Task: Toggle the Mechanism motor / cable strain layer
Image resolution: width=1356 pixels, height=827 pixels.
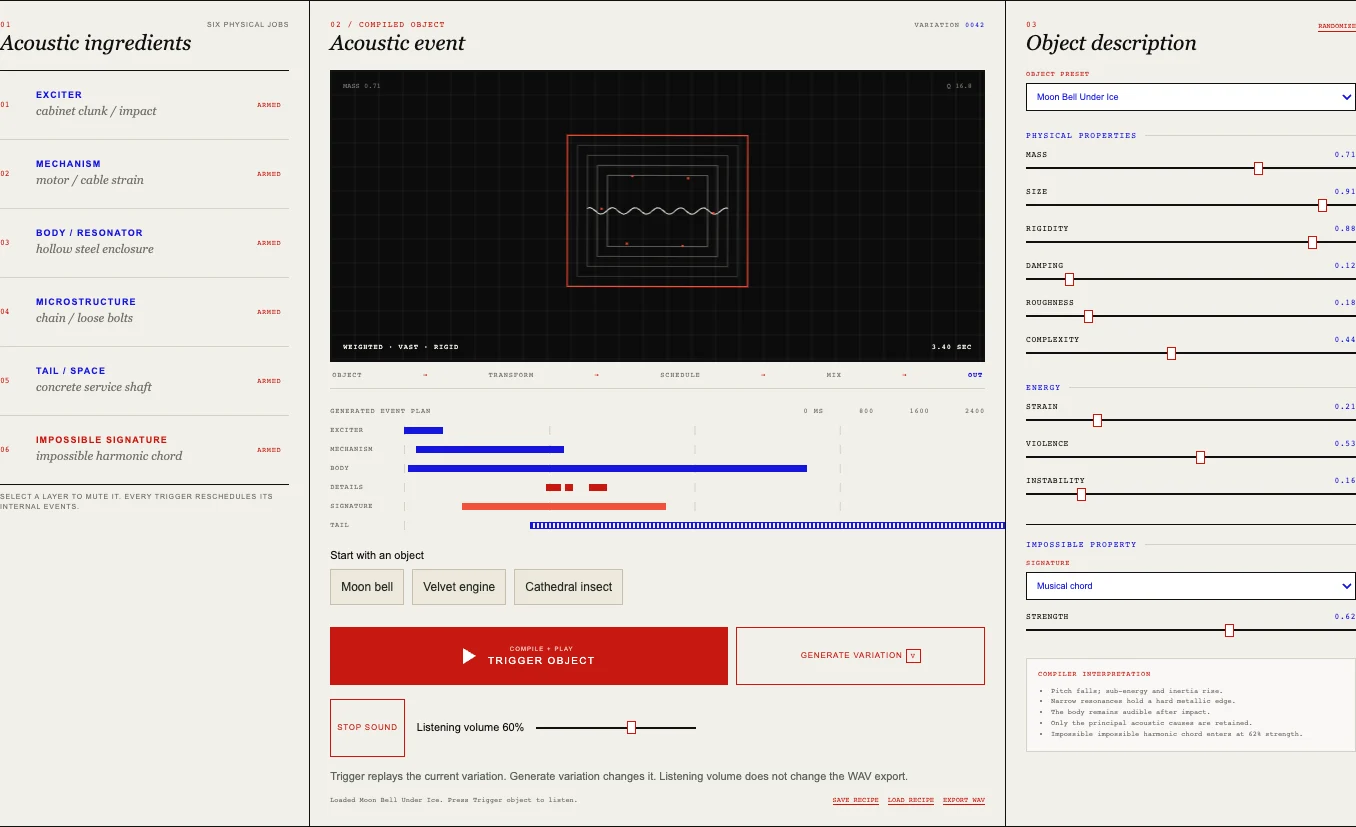Action: 144,173
